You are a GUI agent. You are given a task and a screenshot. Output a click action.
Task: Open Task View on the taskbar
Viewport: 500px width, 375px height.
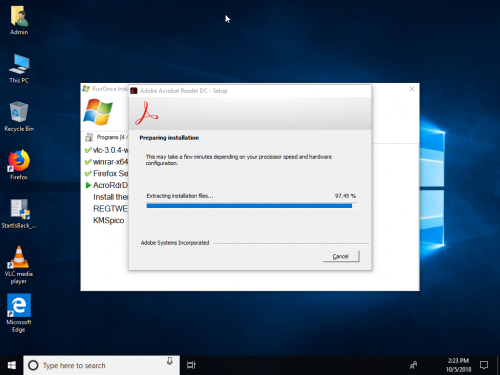click(191, 365)
